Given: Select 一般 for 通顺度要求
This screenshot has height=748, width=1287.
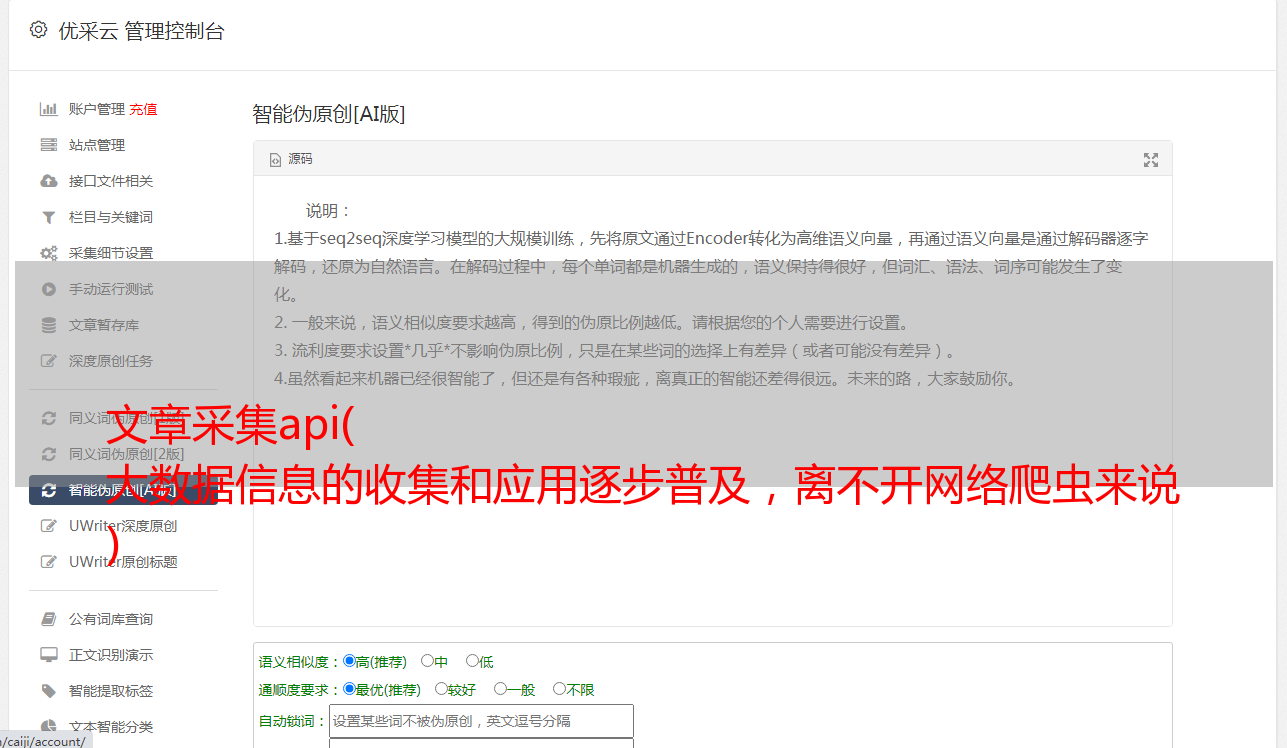Looking at the screenshot, I should click(500, 689).
